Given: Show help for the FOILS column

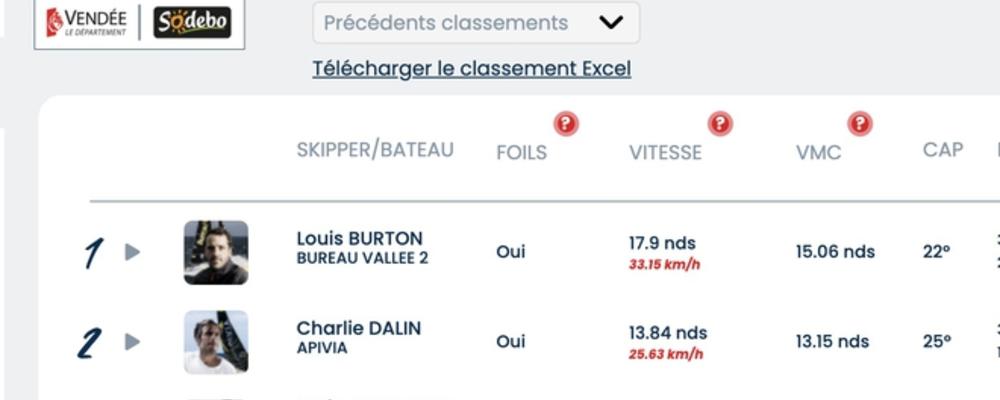Looking at the screenshot, I should pyautogui.click(x=566, y=124).
